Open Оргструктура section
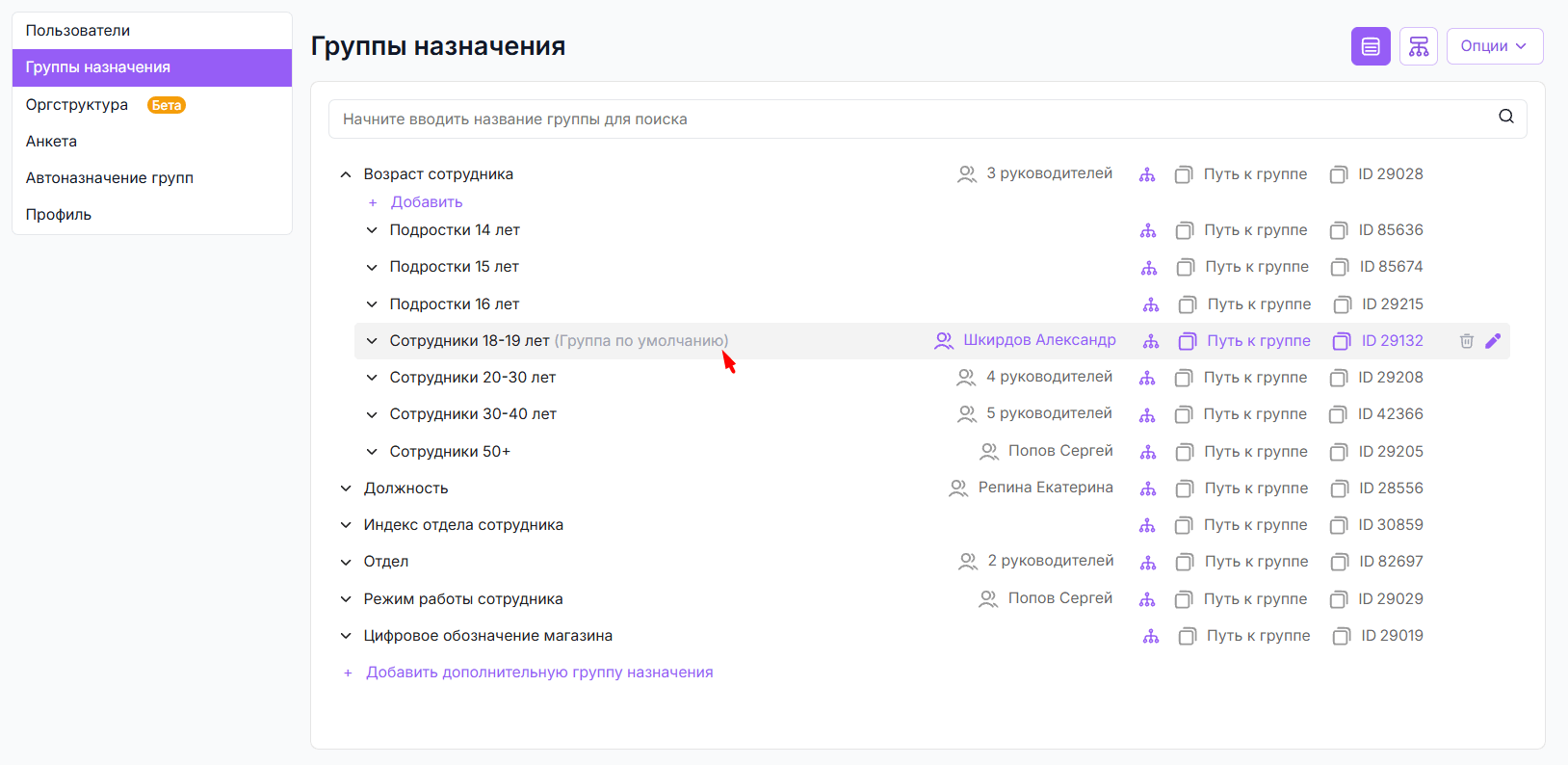This screenshot has width=1568, height=765. (x=152, y=105)
